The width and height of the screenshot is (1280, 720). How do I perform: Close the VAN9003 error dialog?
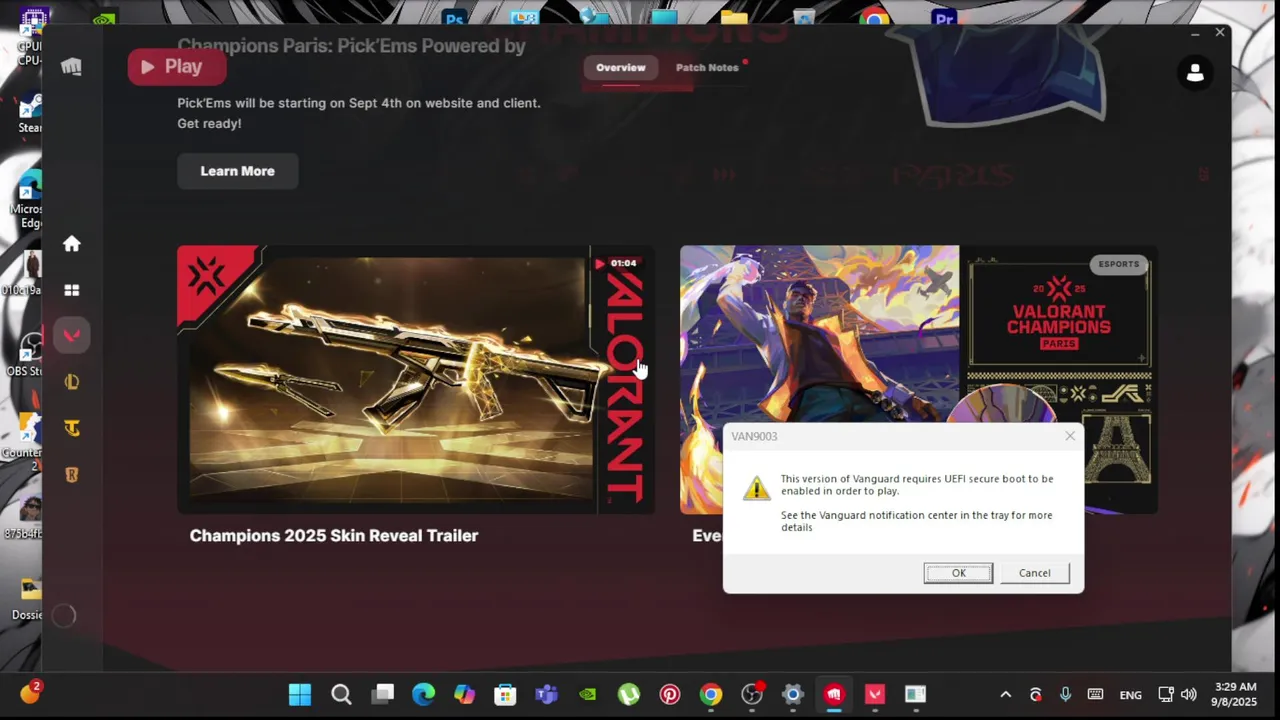pos(1070,436)
